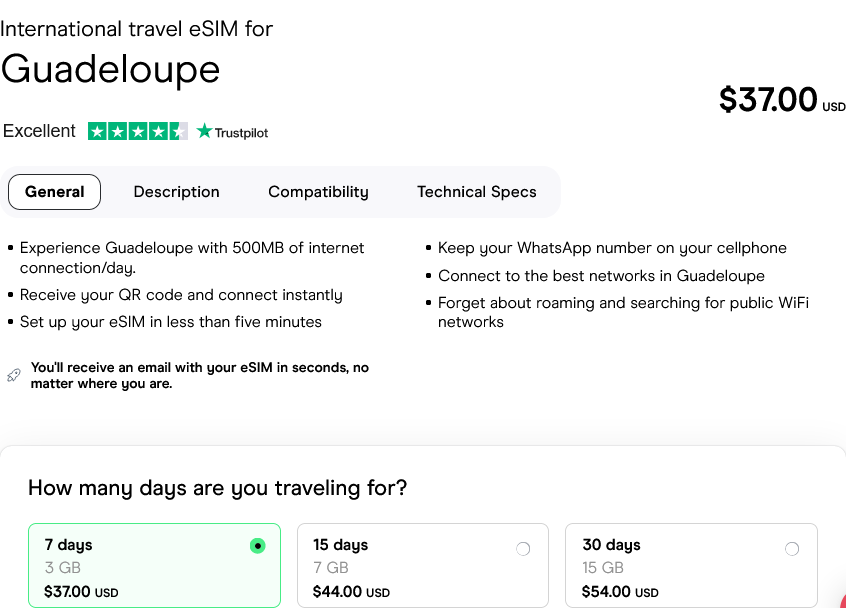Show the Technical Specs tab
Screen dimensions: 846x608
[476, 192]
